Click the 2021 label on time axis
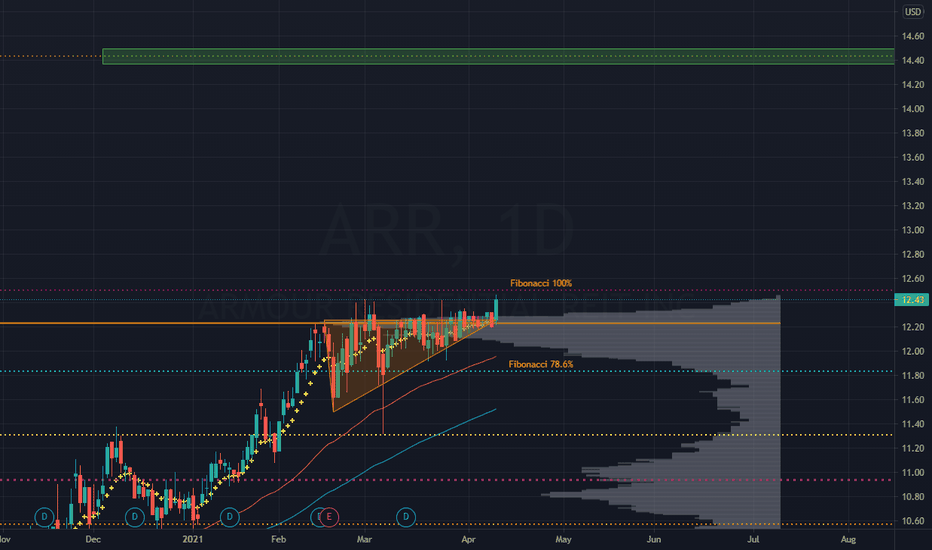Image resolution: width=932 pixels, height=550 pixels. (x=193, y=539)
